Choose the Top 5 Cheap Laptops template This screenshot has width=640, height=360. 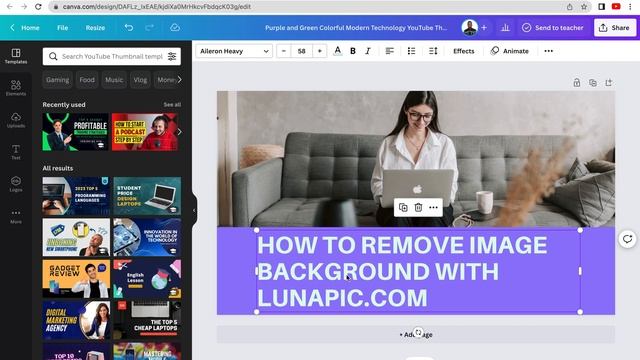[x=147, y=320]
